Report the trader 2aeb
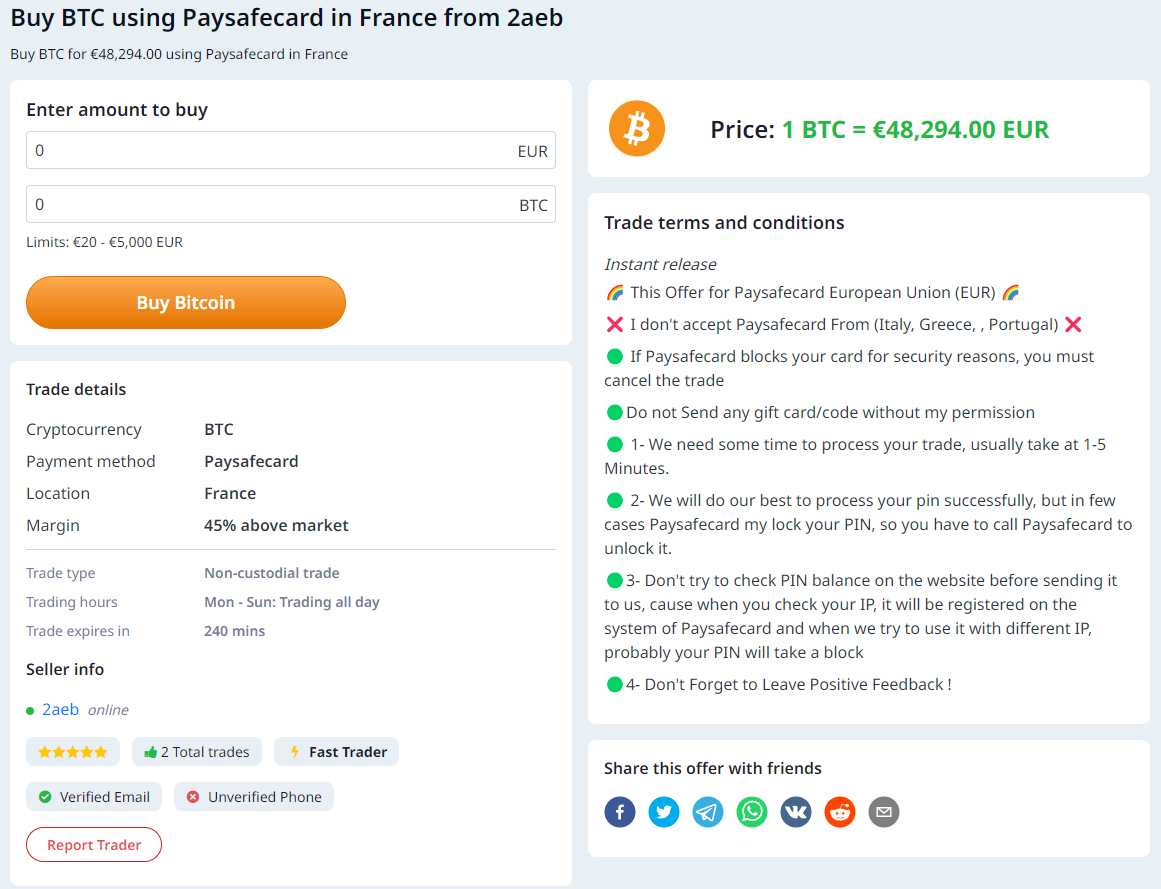This screenshot has width=1161, height=889. click(x=94, y=845)
